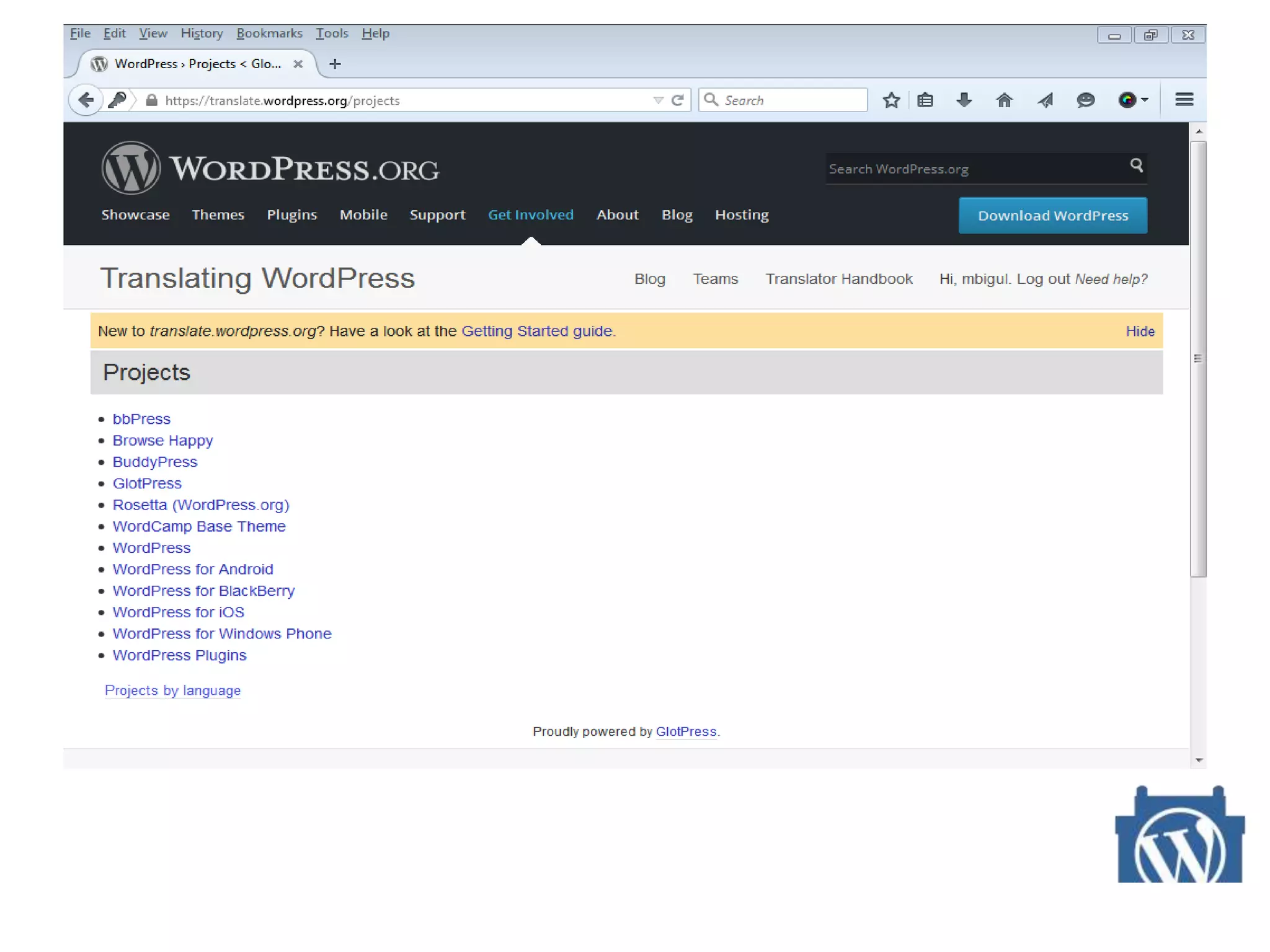This screenshot has width=1270, height=952.
Task: Click the downloads arrow icon
Action: [964, 100]
